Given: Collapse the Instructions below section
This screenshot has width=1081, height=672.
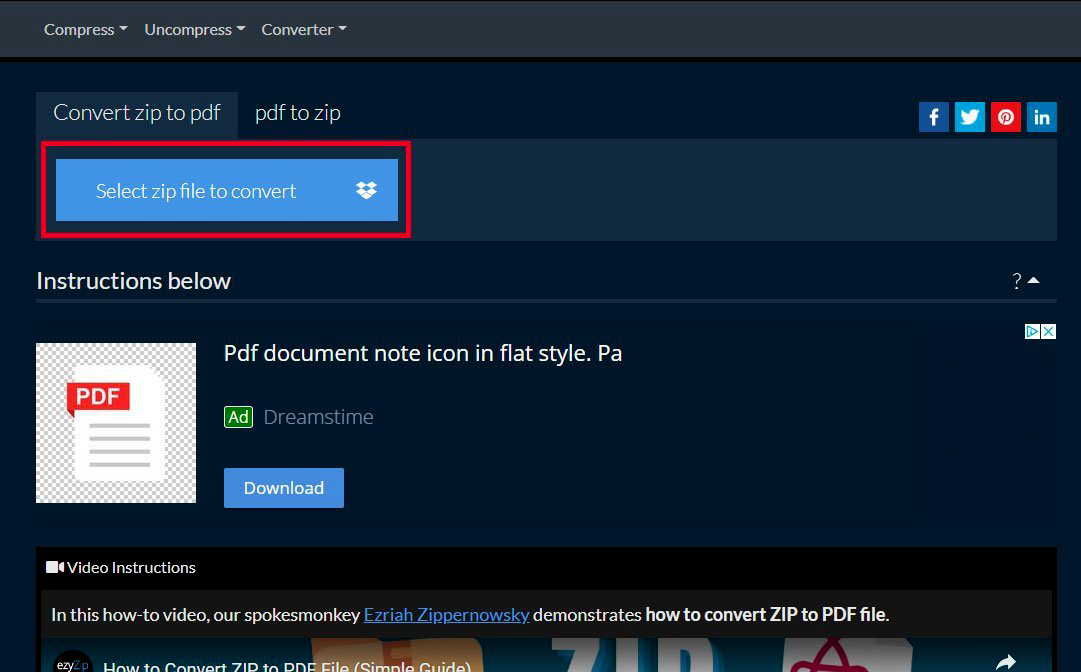Looking at the screenshot, I should pos(1033,281).
